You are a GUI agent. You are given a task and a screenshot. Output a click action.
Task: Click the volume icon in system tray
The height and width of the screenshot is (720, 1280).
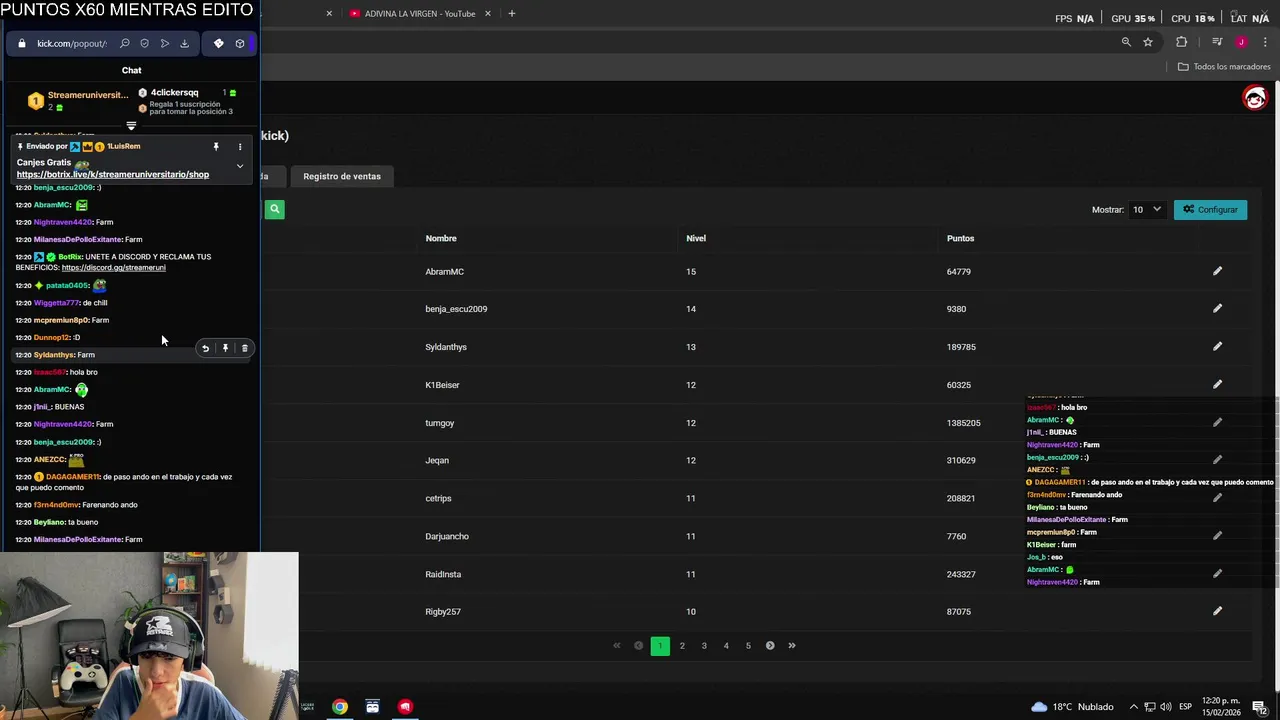coord(1165,707)
